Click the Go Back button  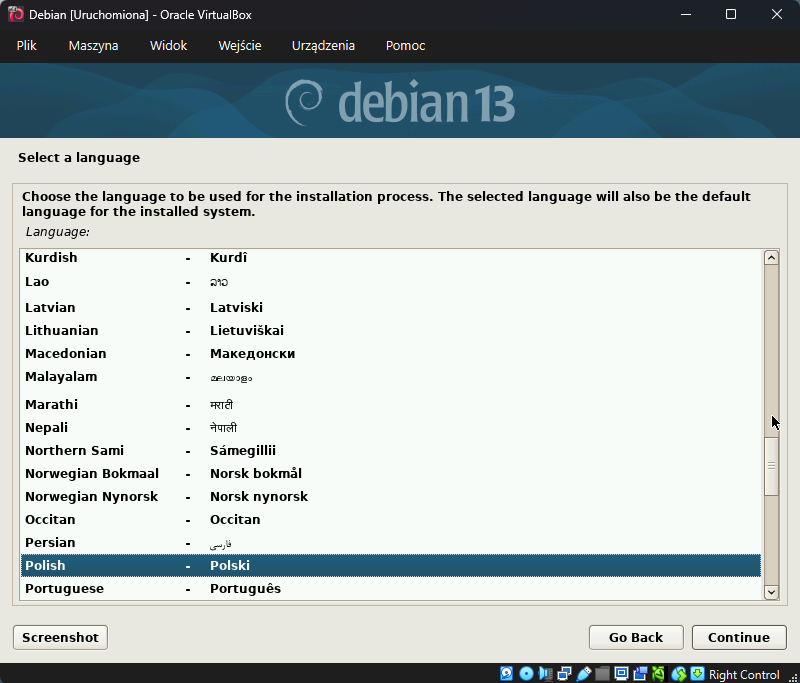click(635, 637)
